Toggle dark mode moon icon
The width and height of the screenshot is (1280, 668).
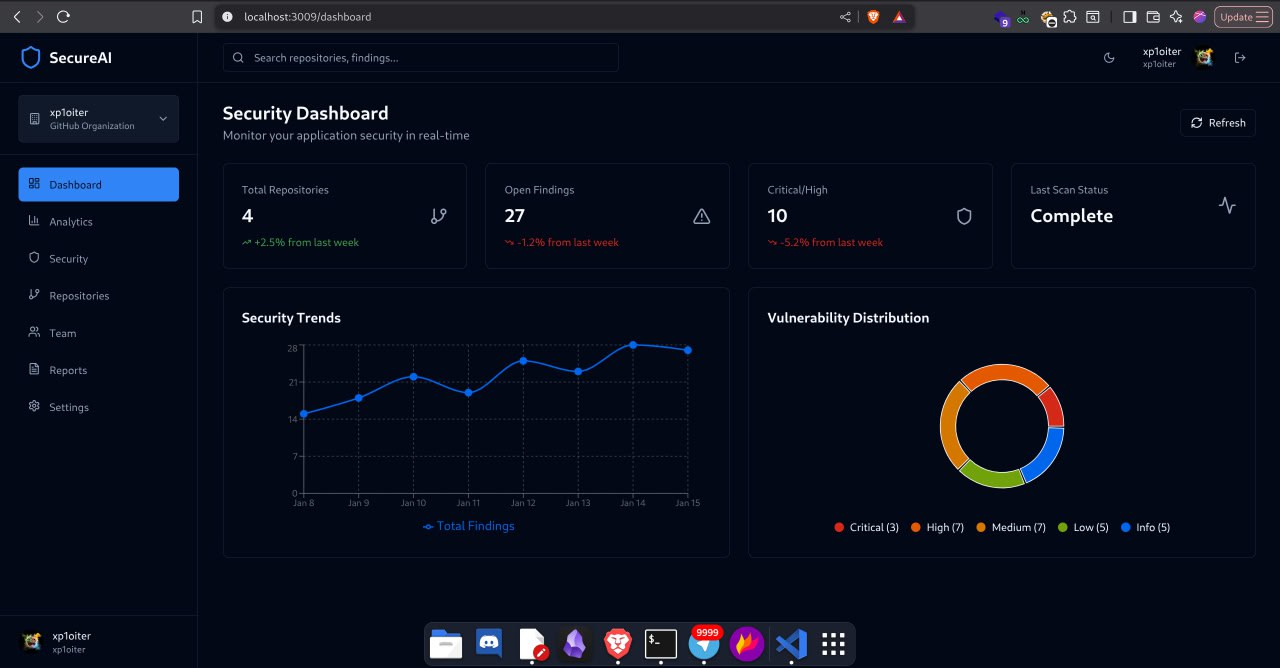coord(1109,58)
